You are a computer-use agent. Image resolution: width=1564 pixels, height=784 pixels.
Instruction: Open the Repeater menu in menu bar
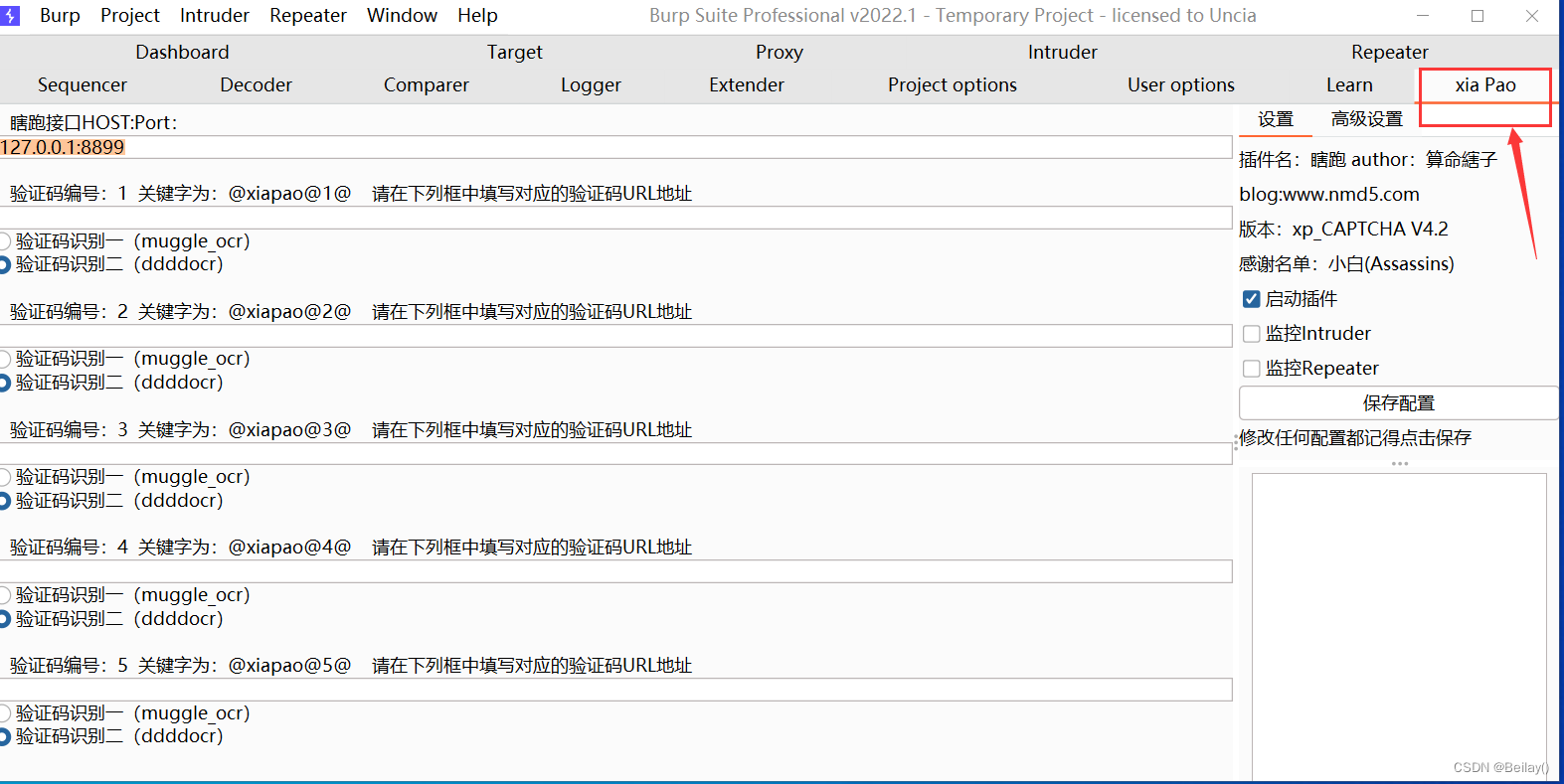click(308, 16)
